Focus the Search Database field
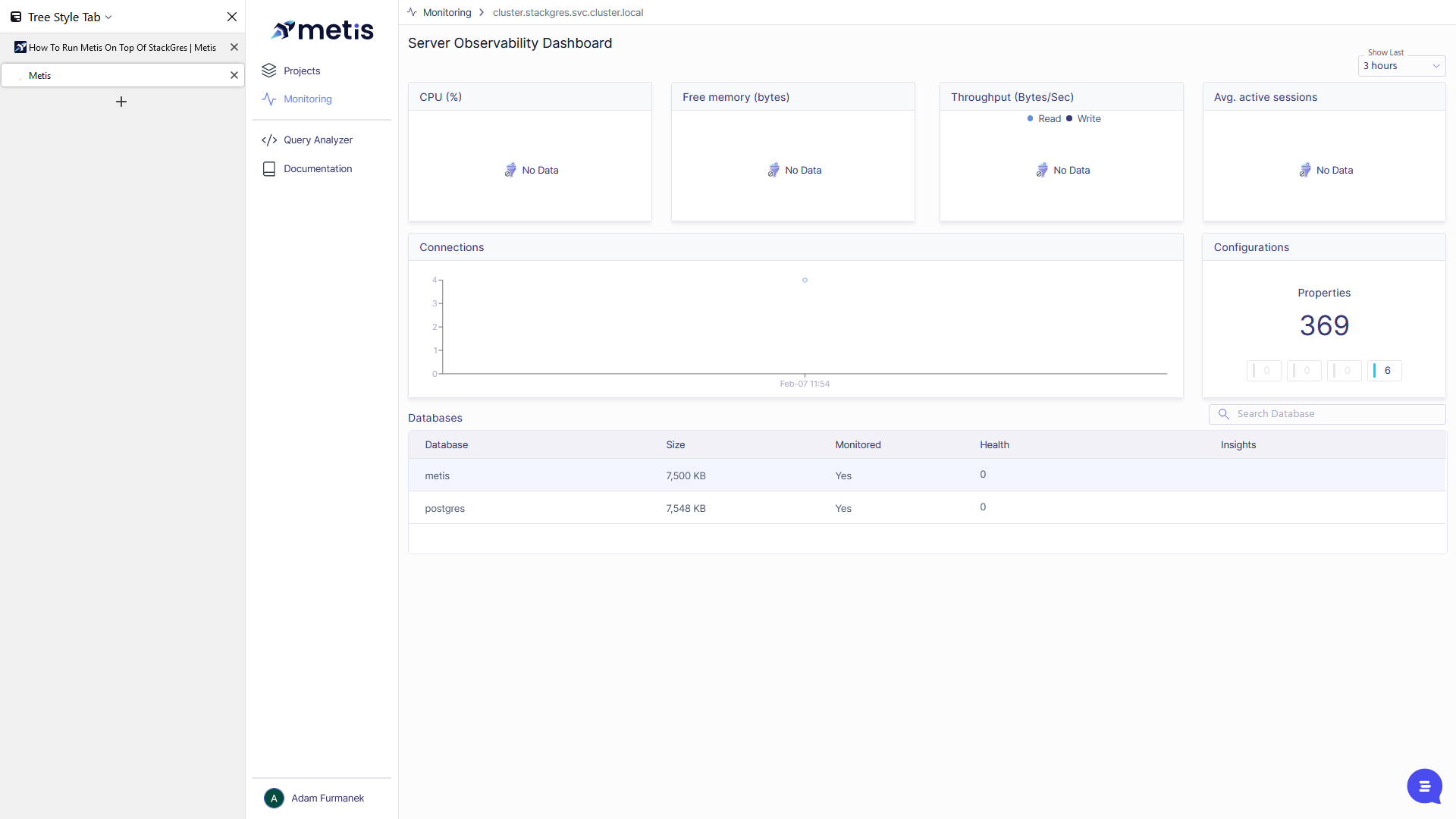The width and height of the screenshot is (1456, 819). point(1327,414)
